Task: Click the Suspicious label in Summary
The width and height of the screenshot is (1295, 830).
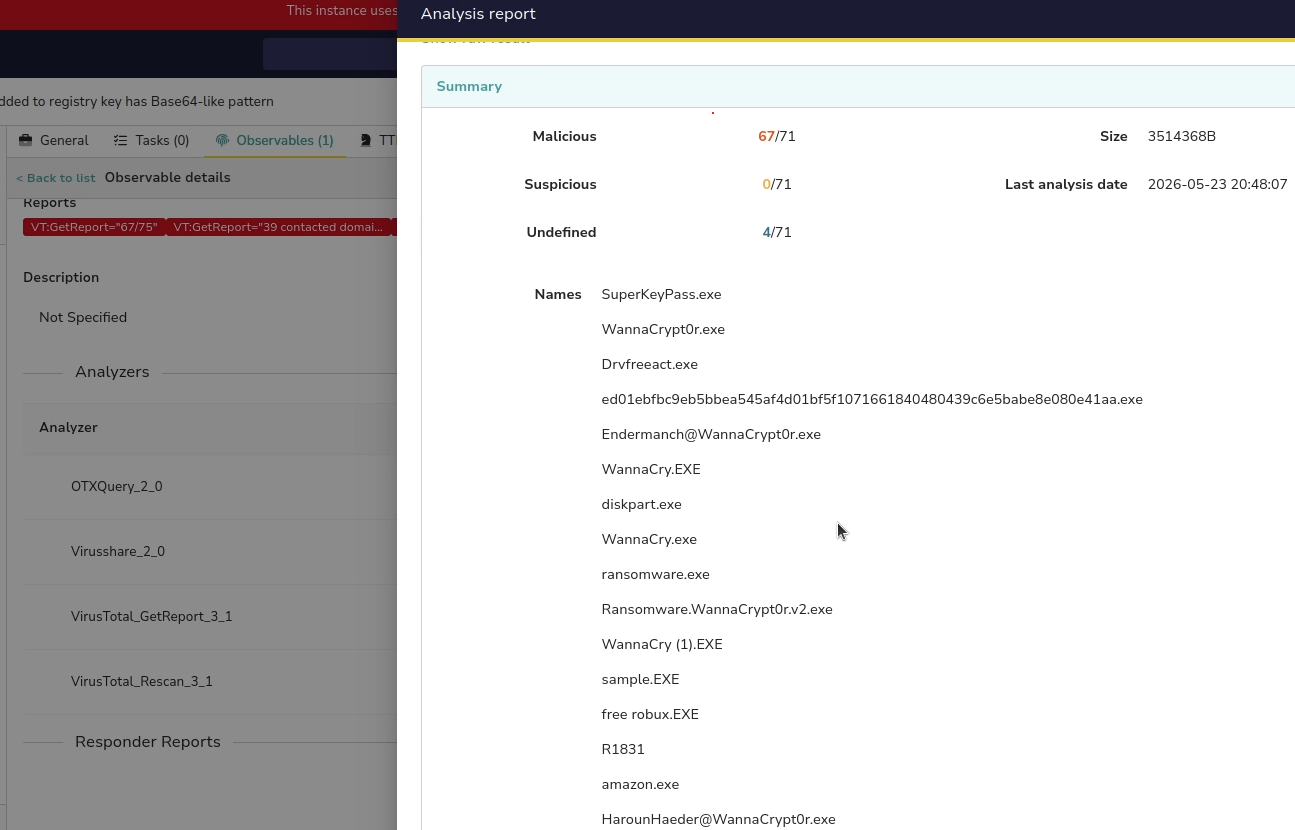Action: 560,184
